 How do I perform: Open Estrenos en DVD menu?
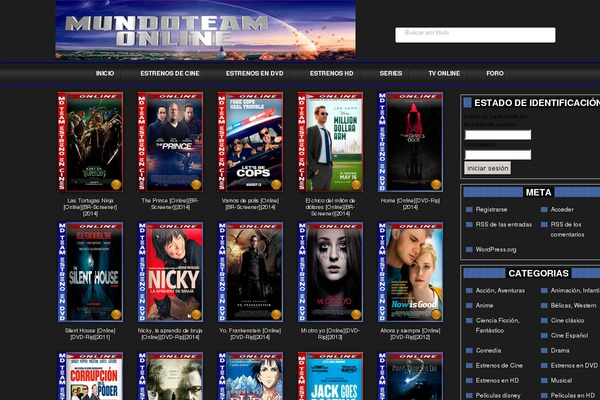(254, 73)
